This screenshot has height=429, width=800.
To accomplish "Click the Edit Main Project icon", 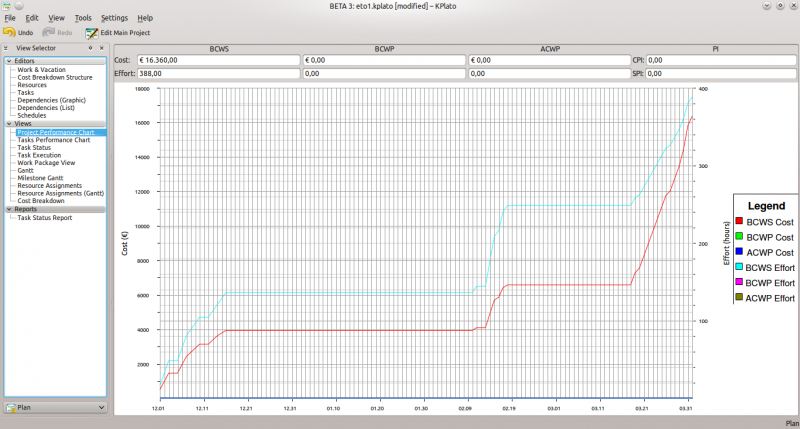I will [x=90, y=32].
